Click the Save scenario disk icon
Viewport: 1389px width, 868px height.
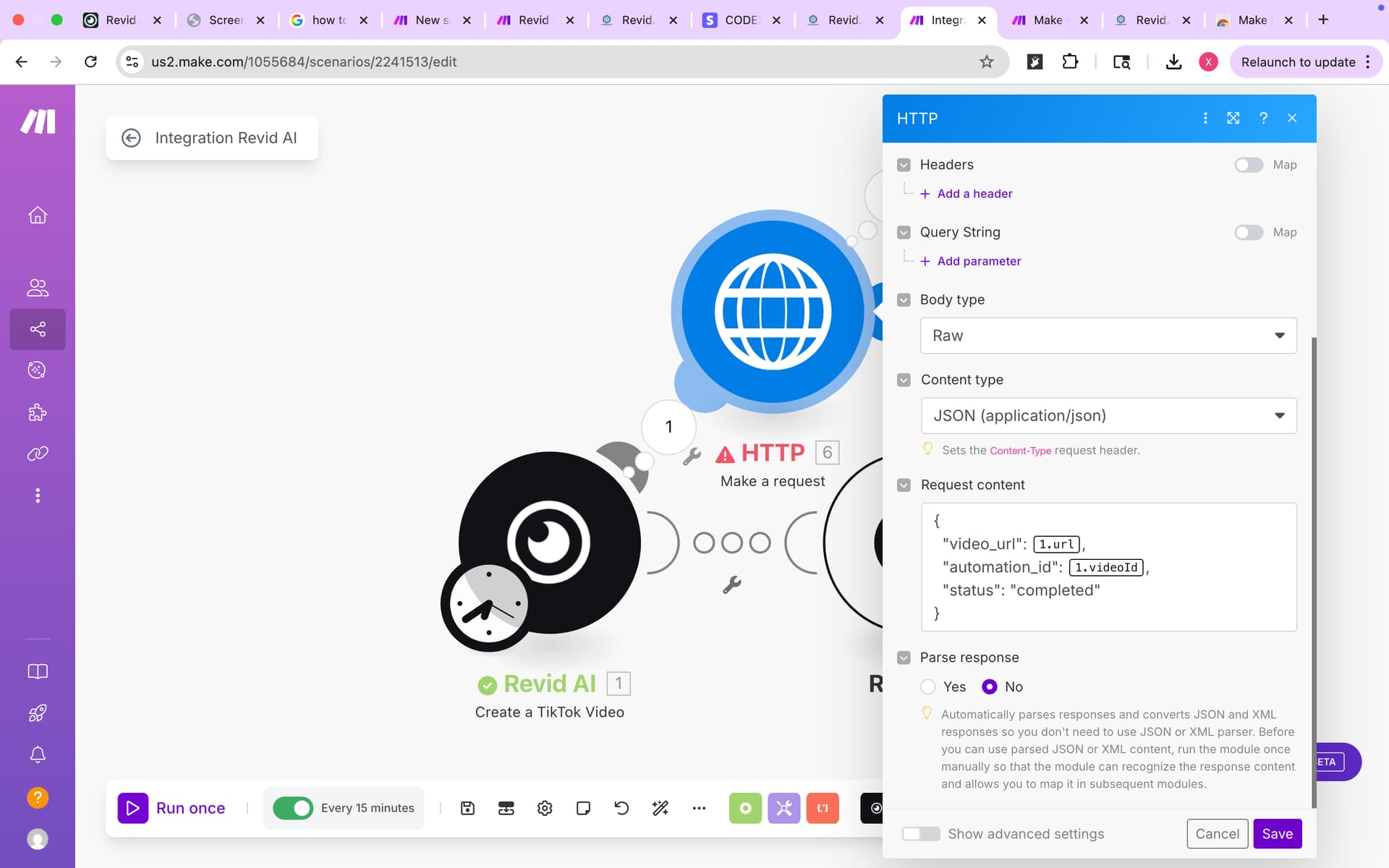(467, 808)
